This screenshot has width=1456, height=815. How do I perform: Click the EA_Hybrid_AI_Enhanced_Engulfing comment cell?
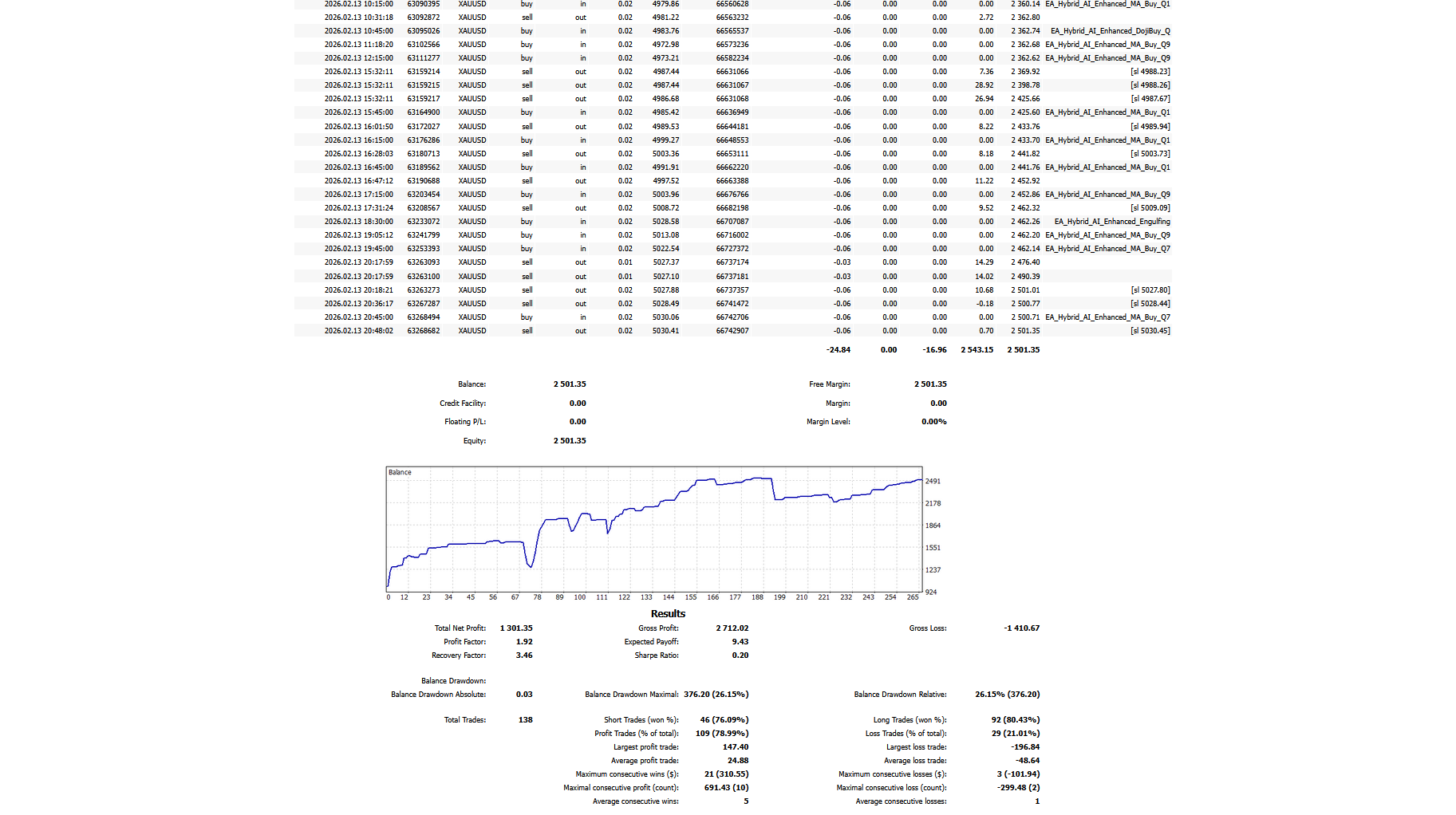(1111, 222)
